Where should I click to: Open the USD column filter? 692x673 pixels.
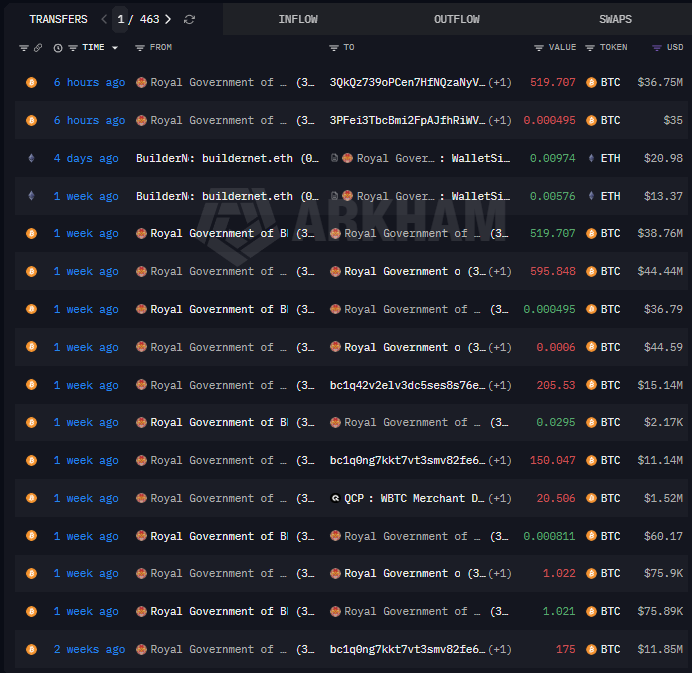tap(657, 48)
